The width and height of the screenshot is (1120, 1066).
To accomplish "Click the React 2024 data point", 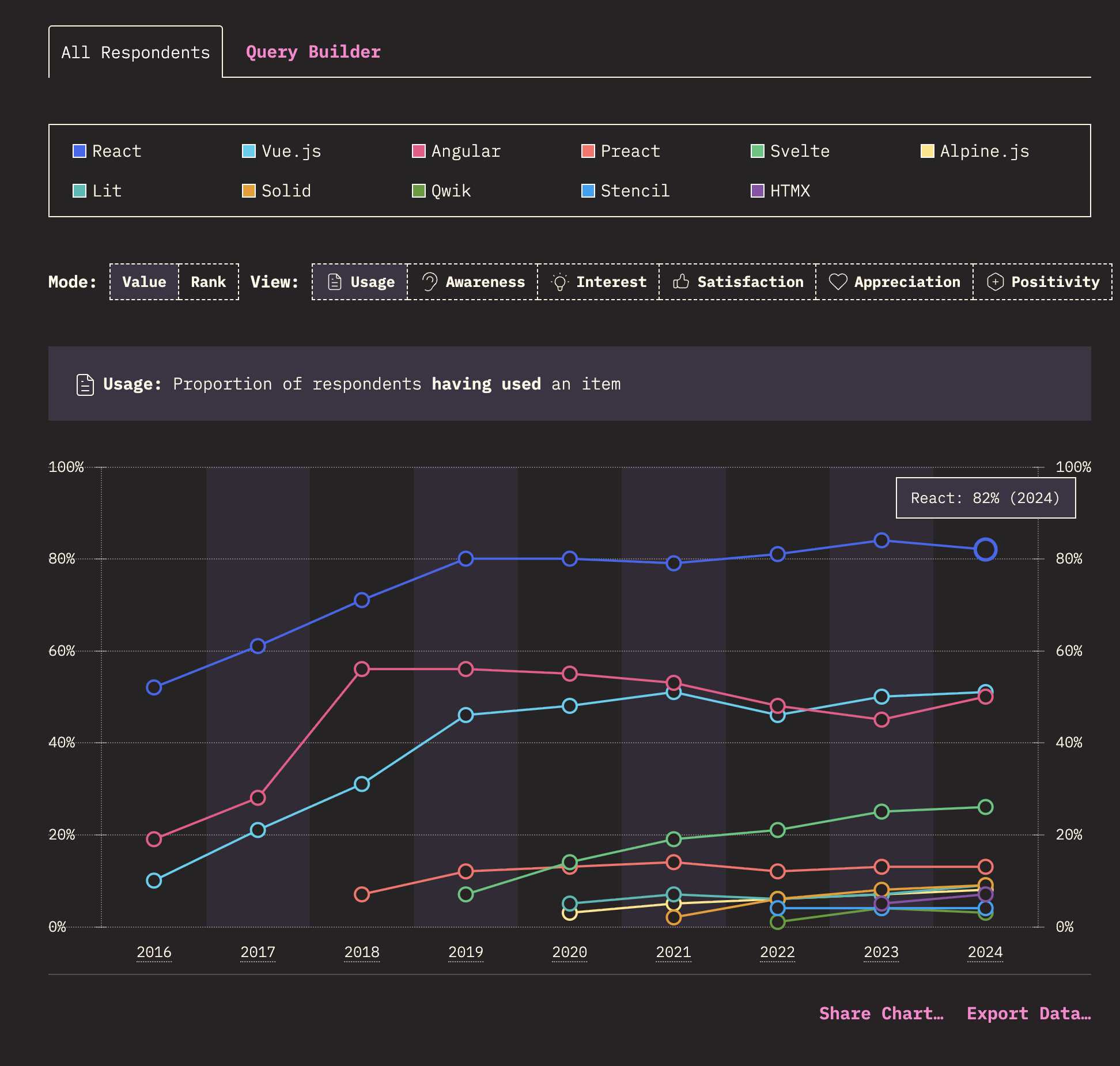I will coord(985,549).
